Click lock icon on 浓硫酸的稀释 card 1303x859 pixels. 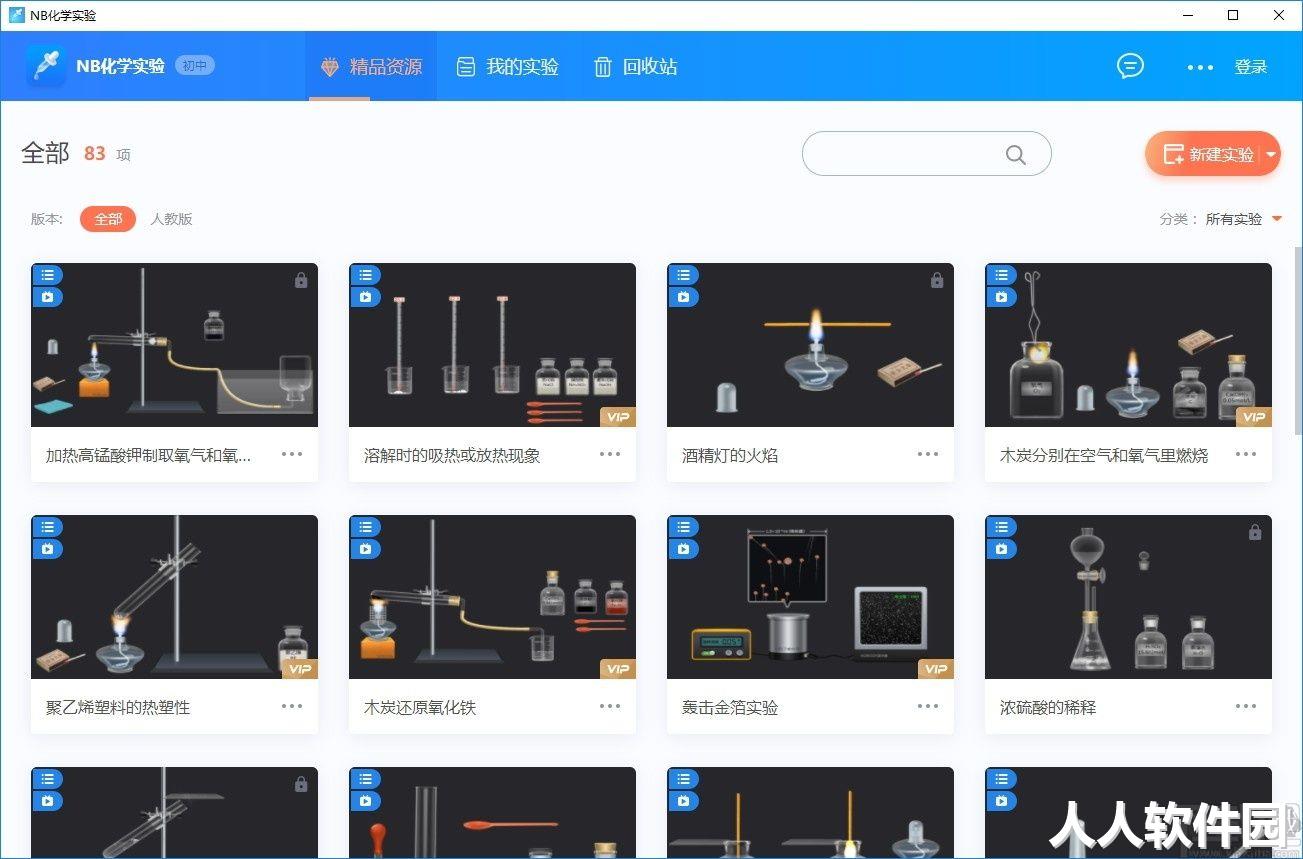(x=1255, y=532)
